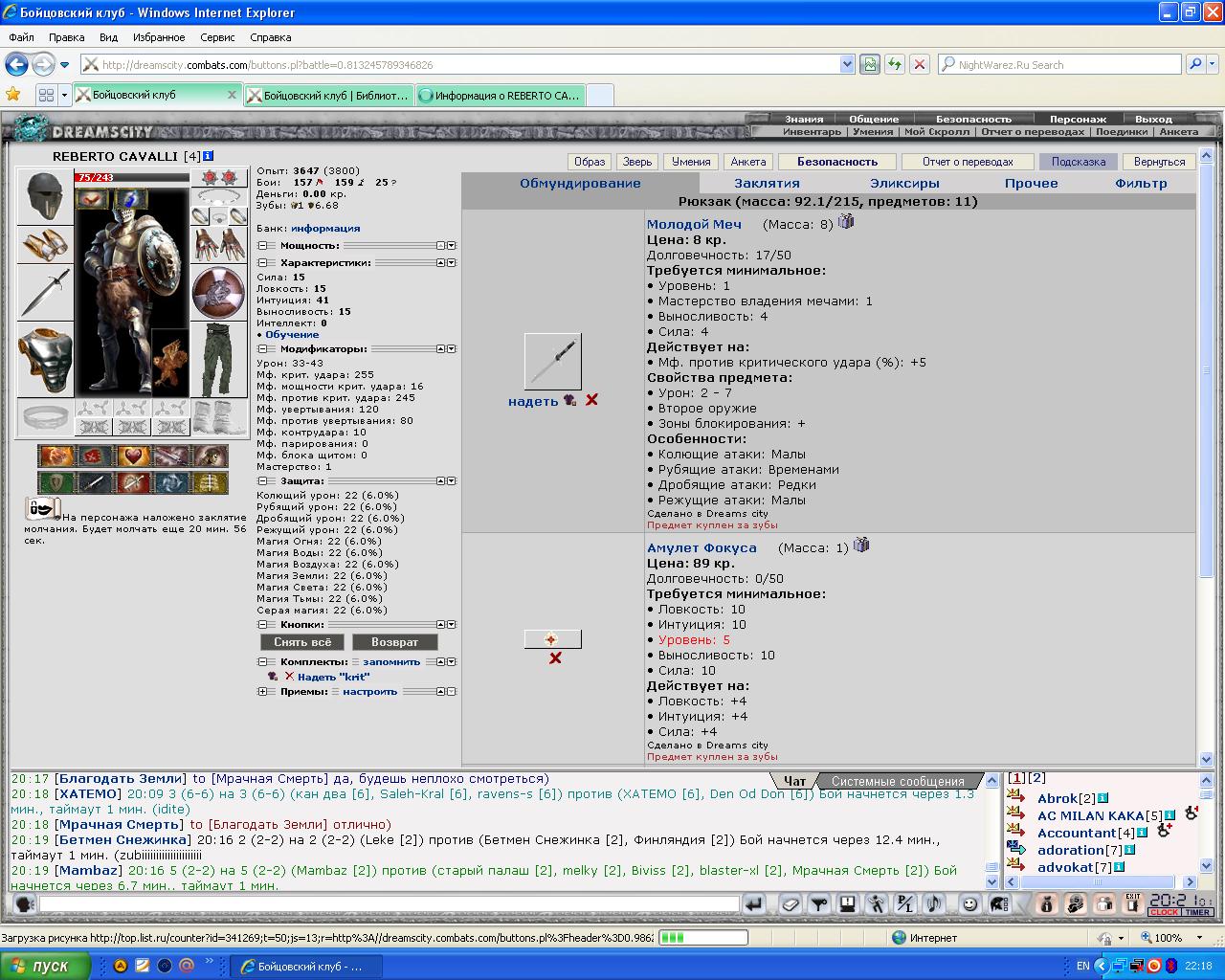The height and width of the screenshot is (980, 1225).
Task: Open the Обмундирование tab
Action: click(580, 183)
